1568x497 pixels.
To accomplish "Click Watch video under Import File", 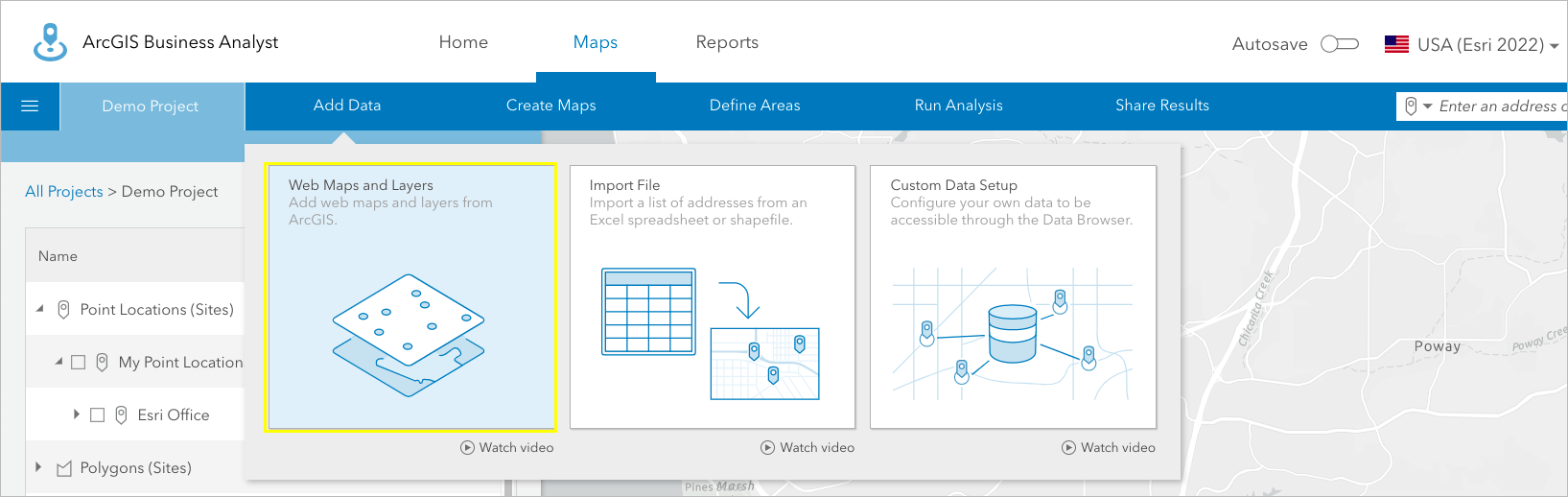I will 817,447.
